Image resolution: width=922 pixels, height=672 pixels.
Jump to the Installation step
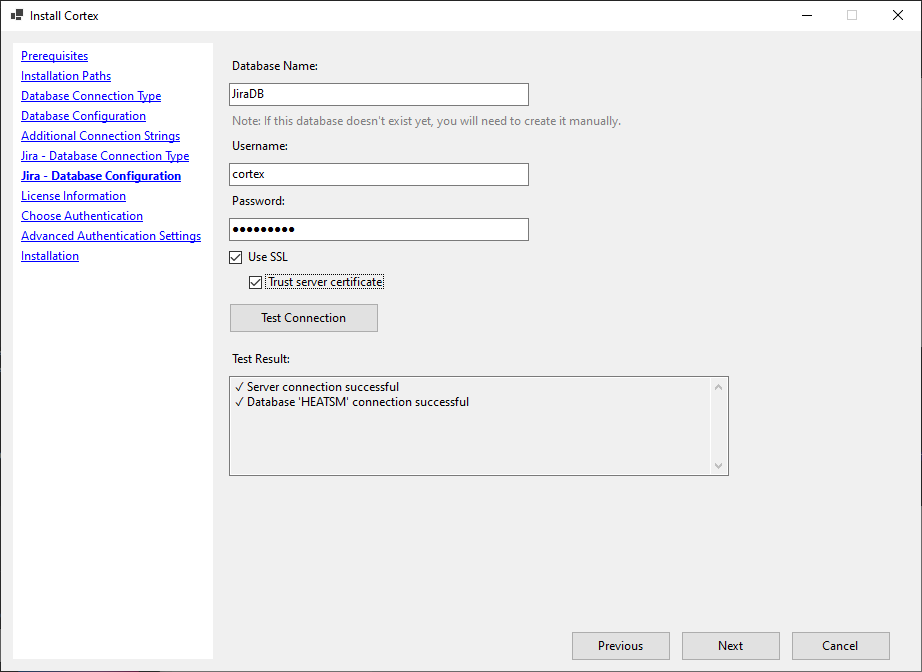(x=50, y=255)
